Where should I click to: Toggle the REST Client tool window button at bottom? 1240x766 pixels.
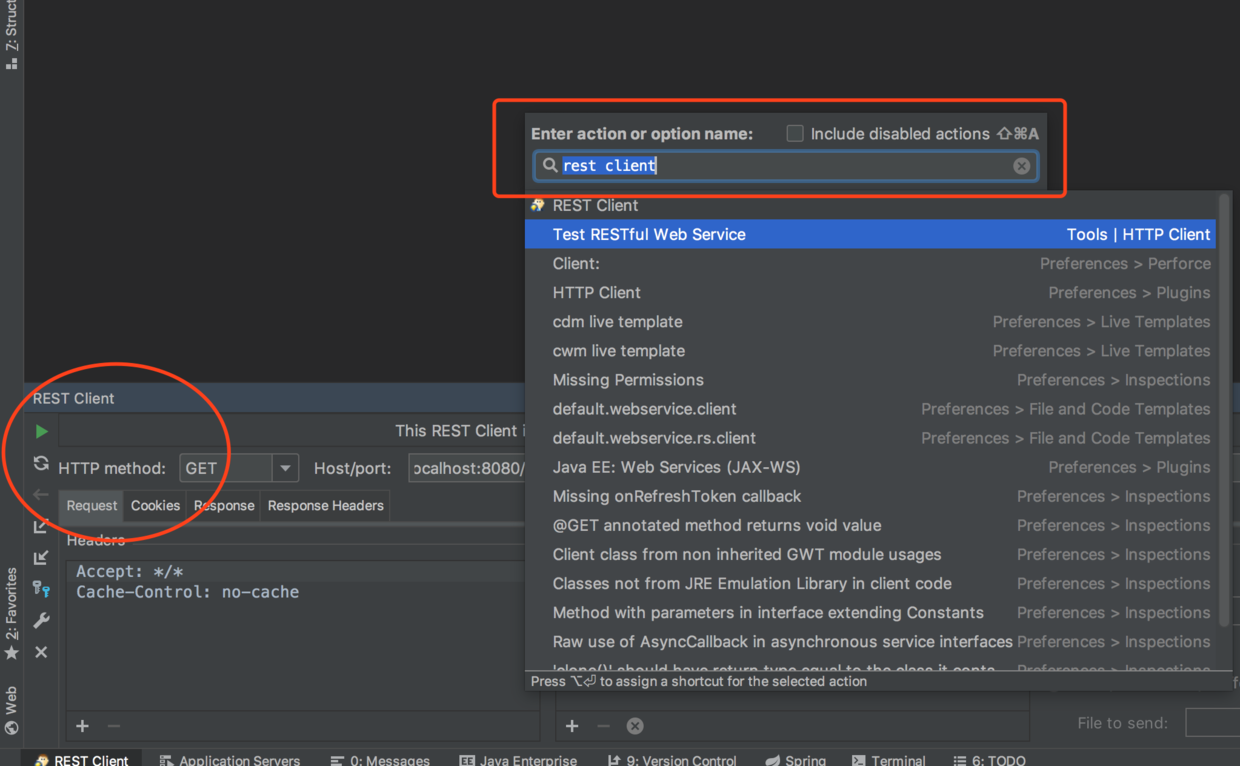(x=82, y=760)
